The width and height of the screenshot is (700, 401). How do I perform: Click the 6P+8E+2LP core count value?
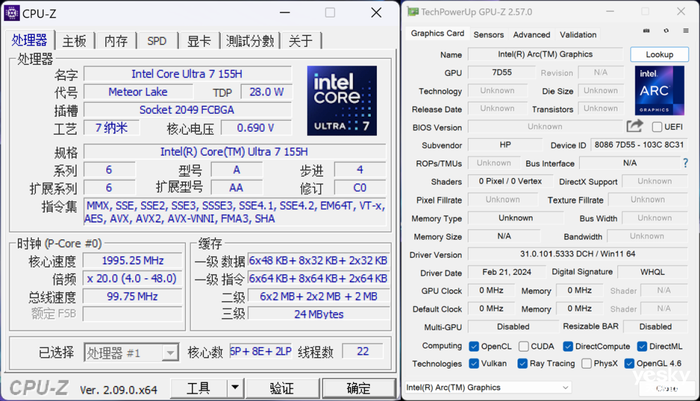pyautogui.click(x=261, y=351)
